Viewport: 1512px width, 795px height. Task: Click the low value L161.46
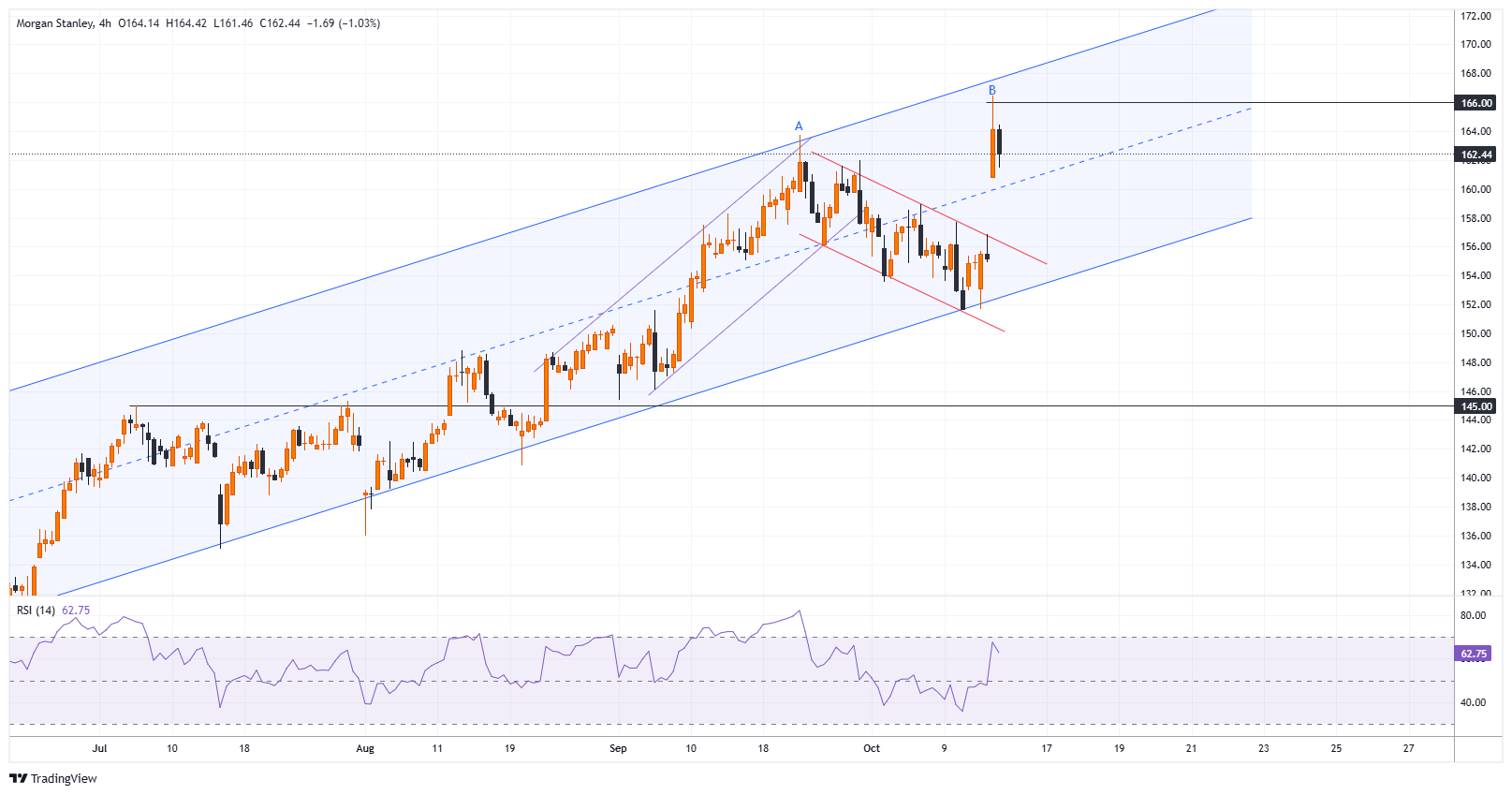tap(233, 23)
